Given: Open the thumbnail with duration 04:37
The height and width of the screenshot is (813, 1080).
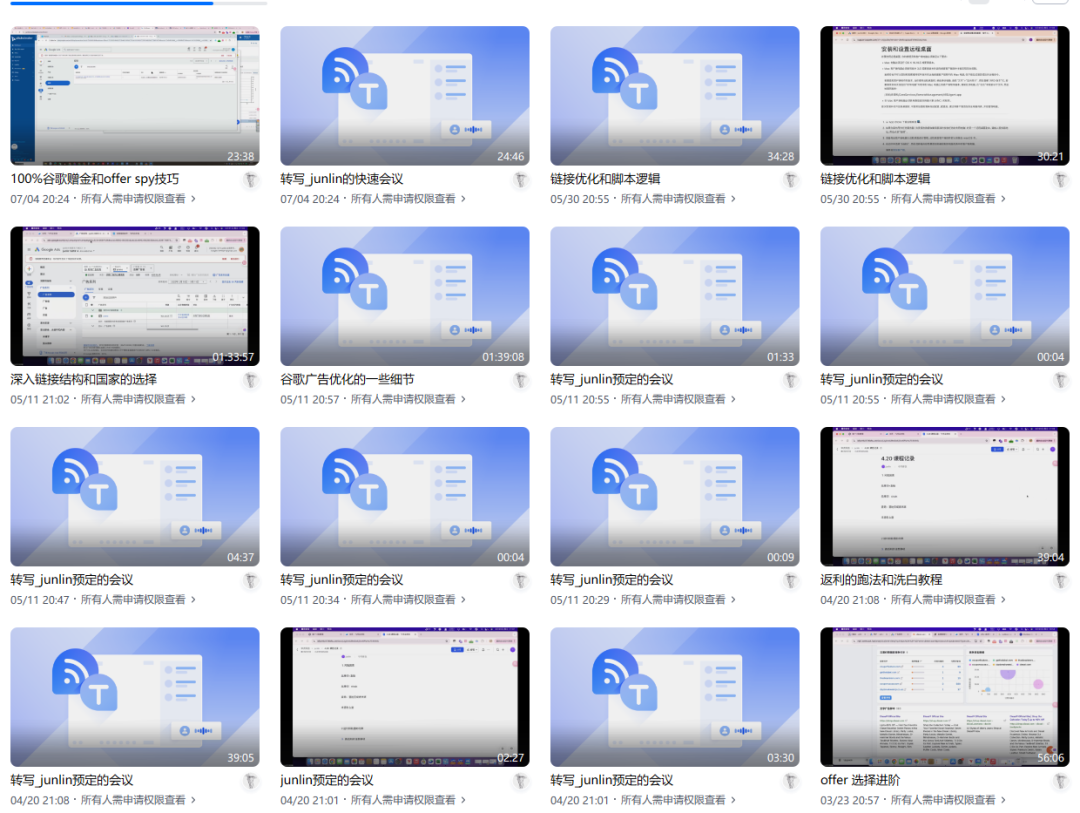Looking at the screenshot, I should (x=135, y=497).
